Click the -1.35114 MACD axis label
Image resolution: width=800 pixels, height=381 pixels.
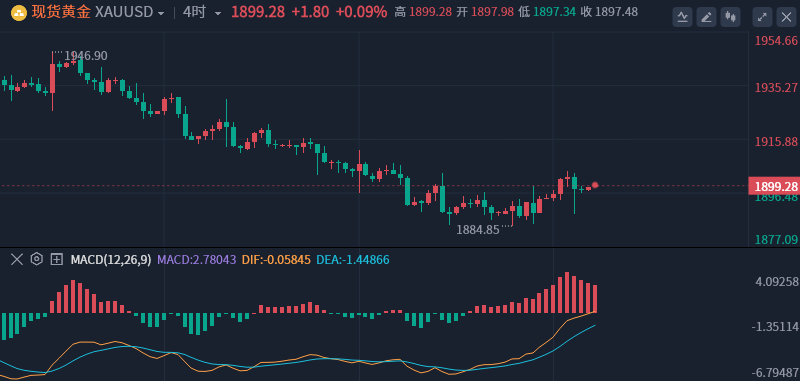(775, 326)
